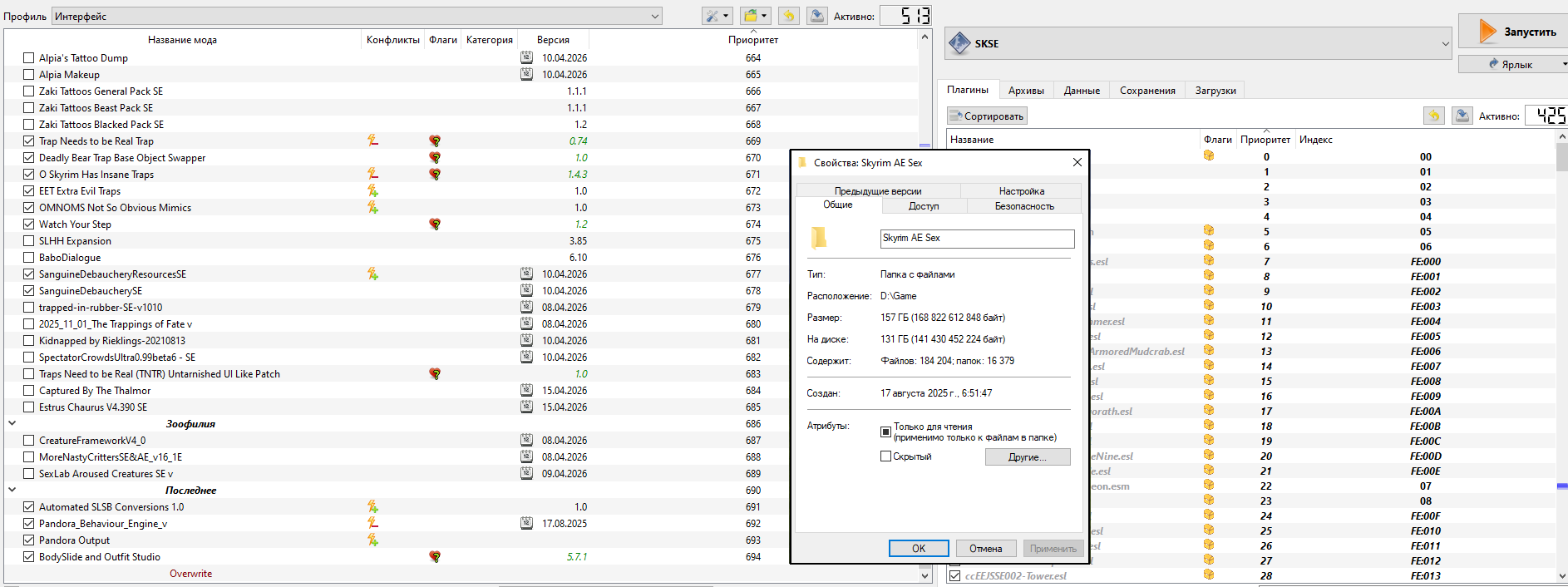Viewport: 1568px width, 587px height.
Task: Click conflict icon for OMNOMS Not So Obvious Mimics
Action: (373, 207)
